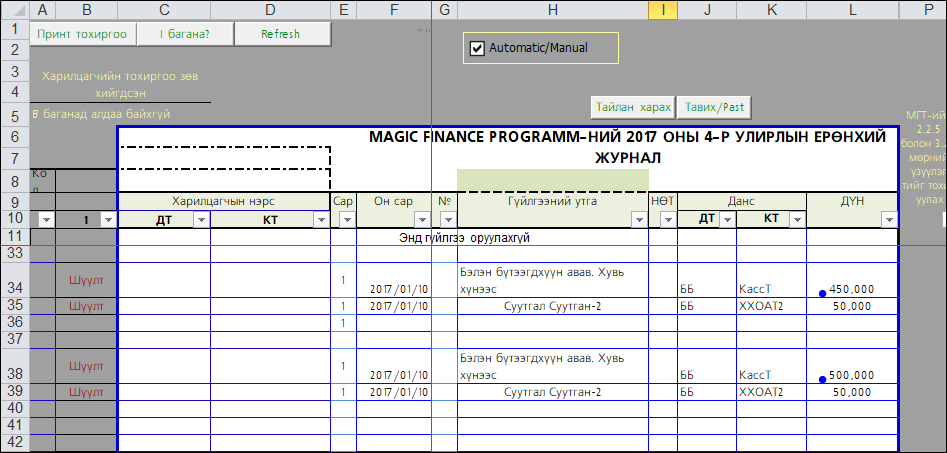Expand the Он сар filter dropdown
The image size is (947, 453).
tap(422, 220)
